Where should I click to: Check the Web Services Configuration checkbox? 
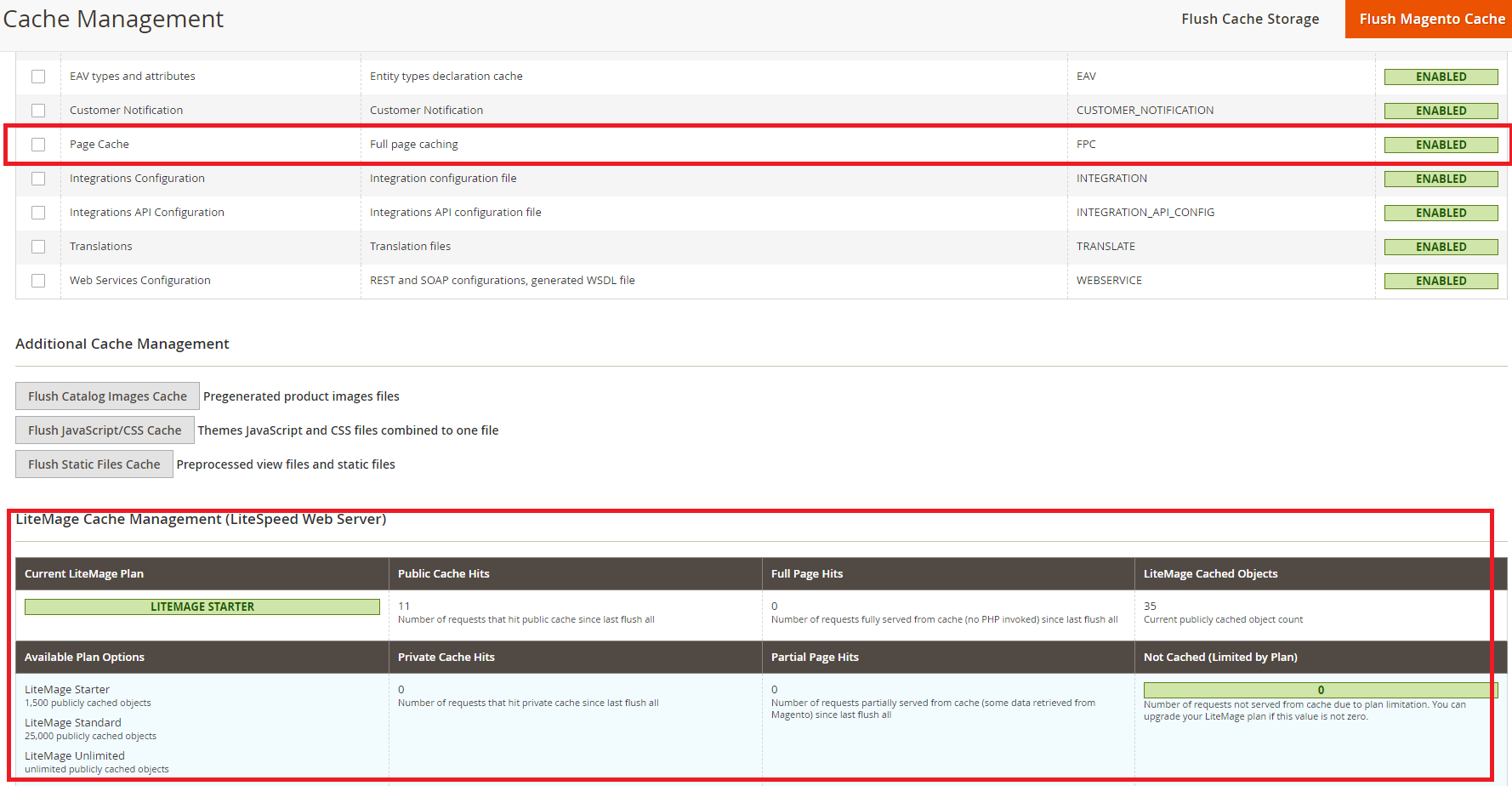pos(38,281)
